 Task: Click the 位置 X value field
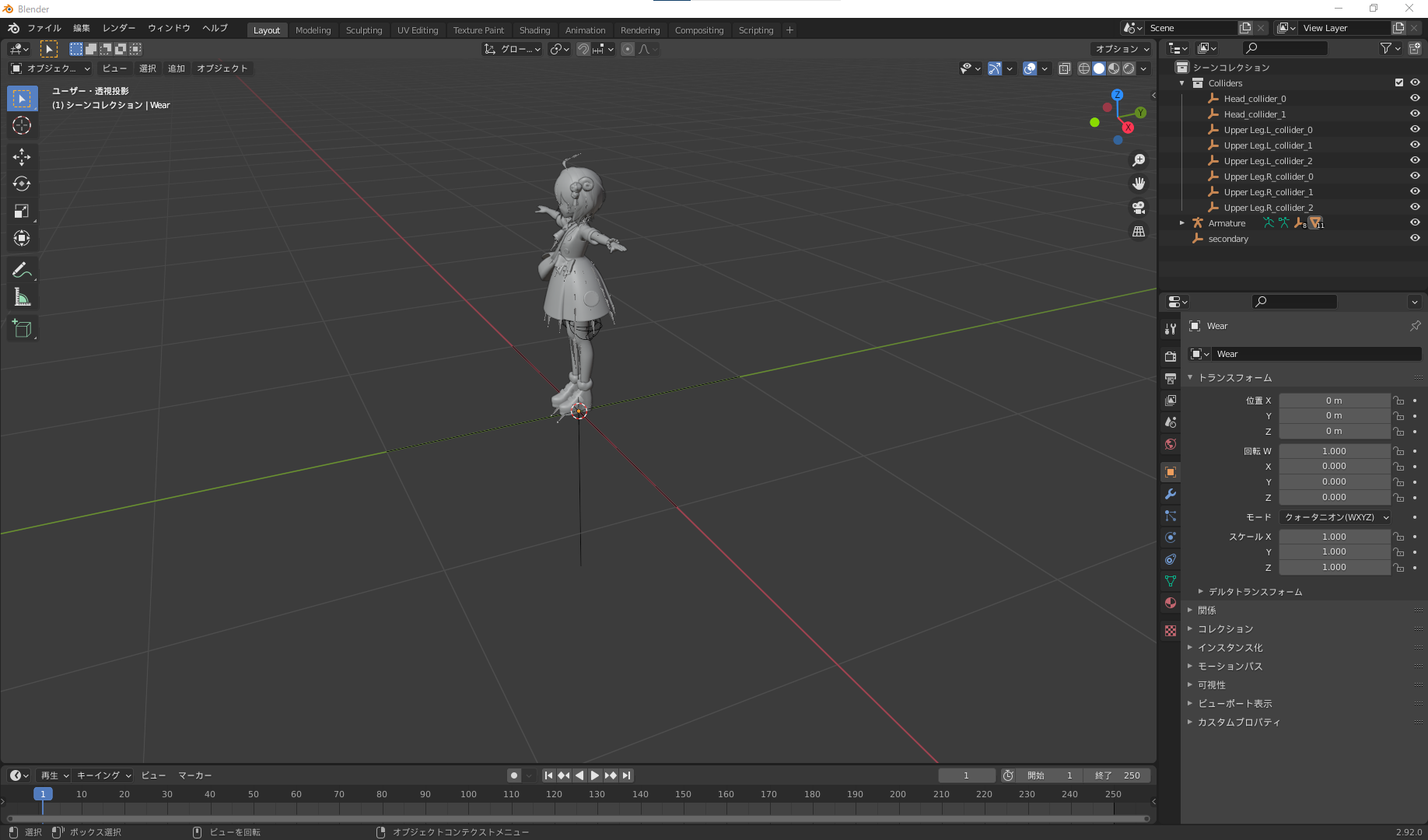pyautogui.click(x=1335, y=401)
